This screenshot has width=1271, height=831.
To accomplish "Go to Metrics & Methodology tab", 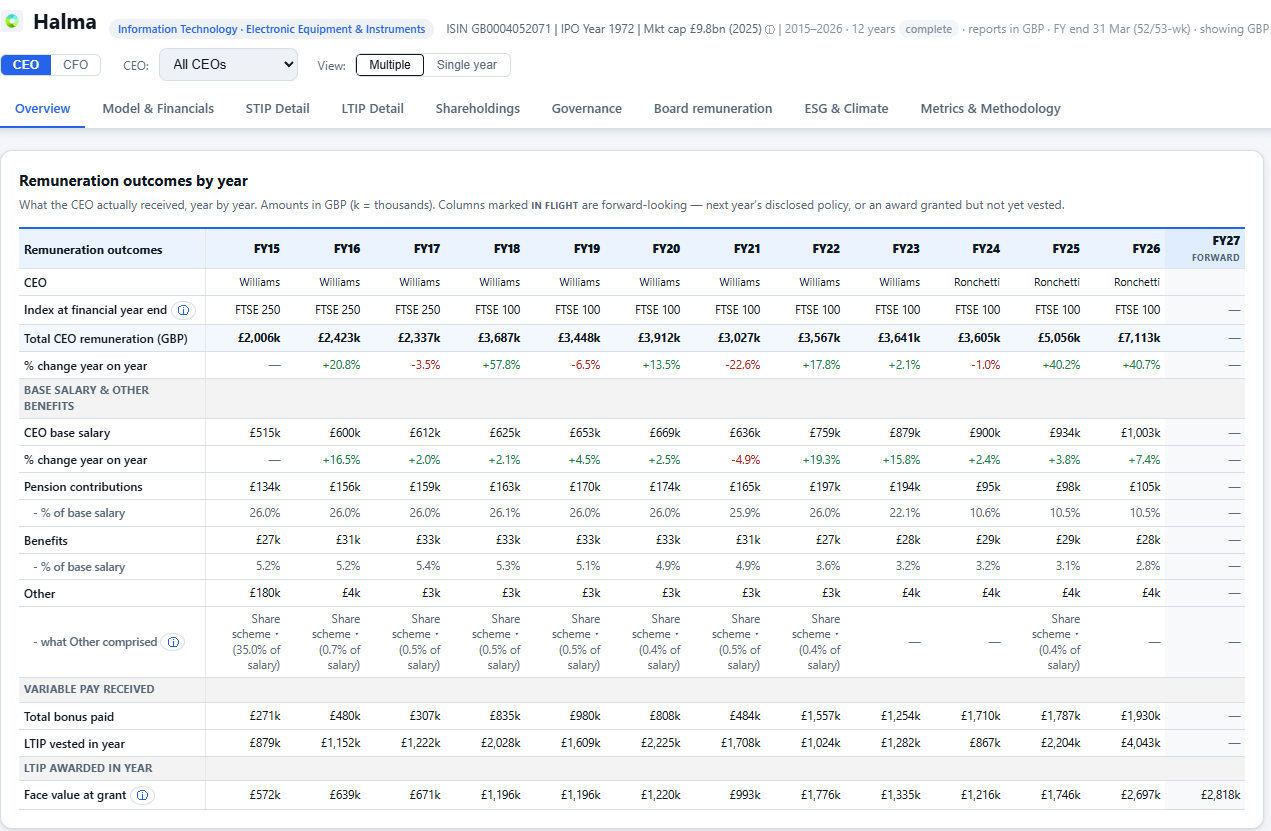I will pos(991,109).
